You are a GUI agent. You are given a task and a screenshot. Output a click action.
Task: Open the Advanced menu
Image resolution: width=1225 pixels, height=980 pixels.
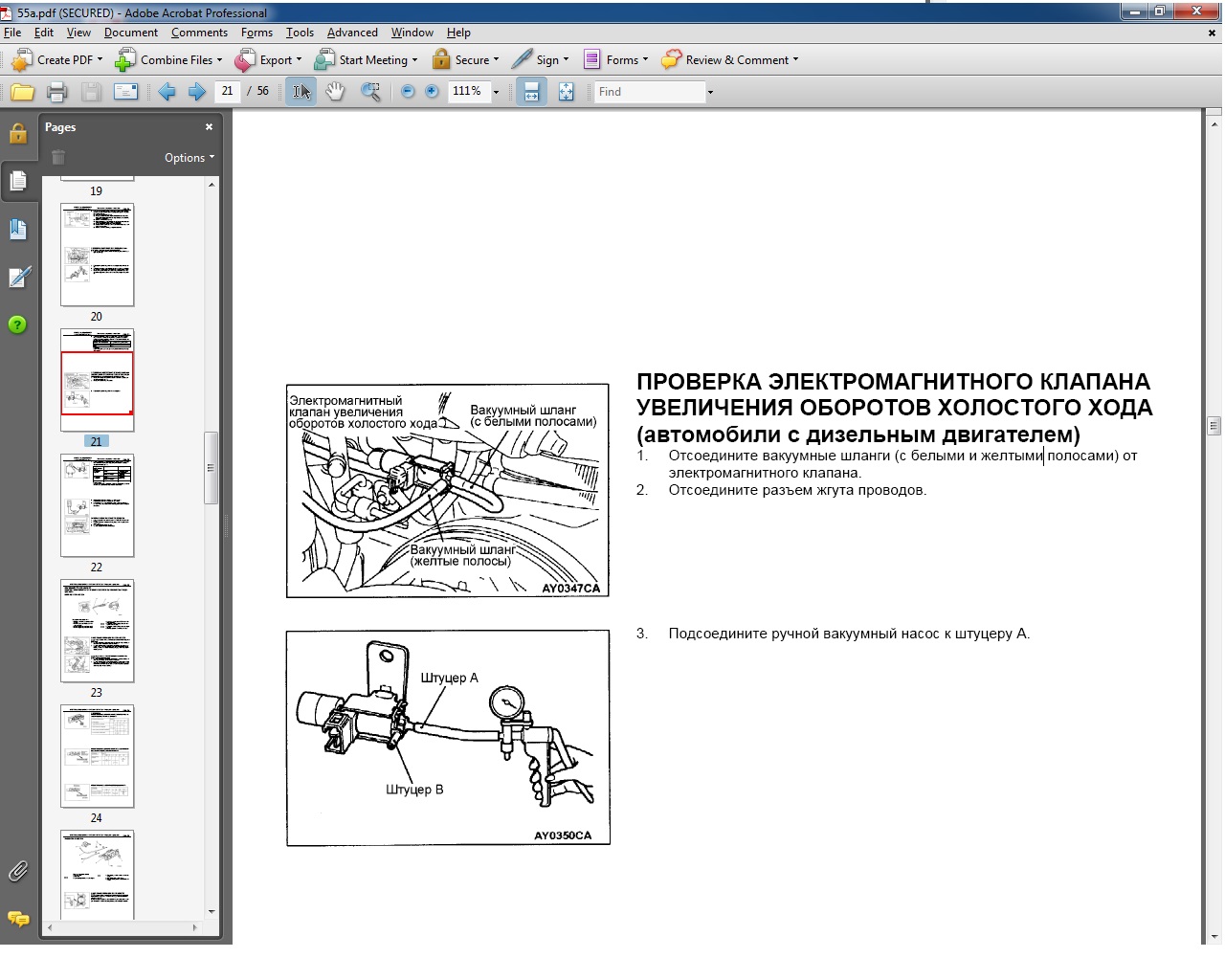tap(351, 33)
